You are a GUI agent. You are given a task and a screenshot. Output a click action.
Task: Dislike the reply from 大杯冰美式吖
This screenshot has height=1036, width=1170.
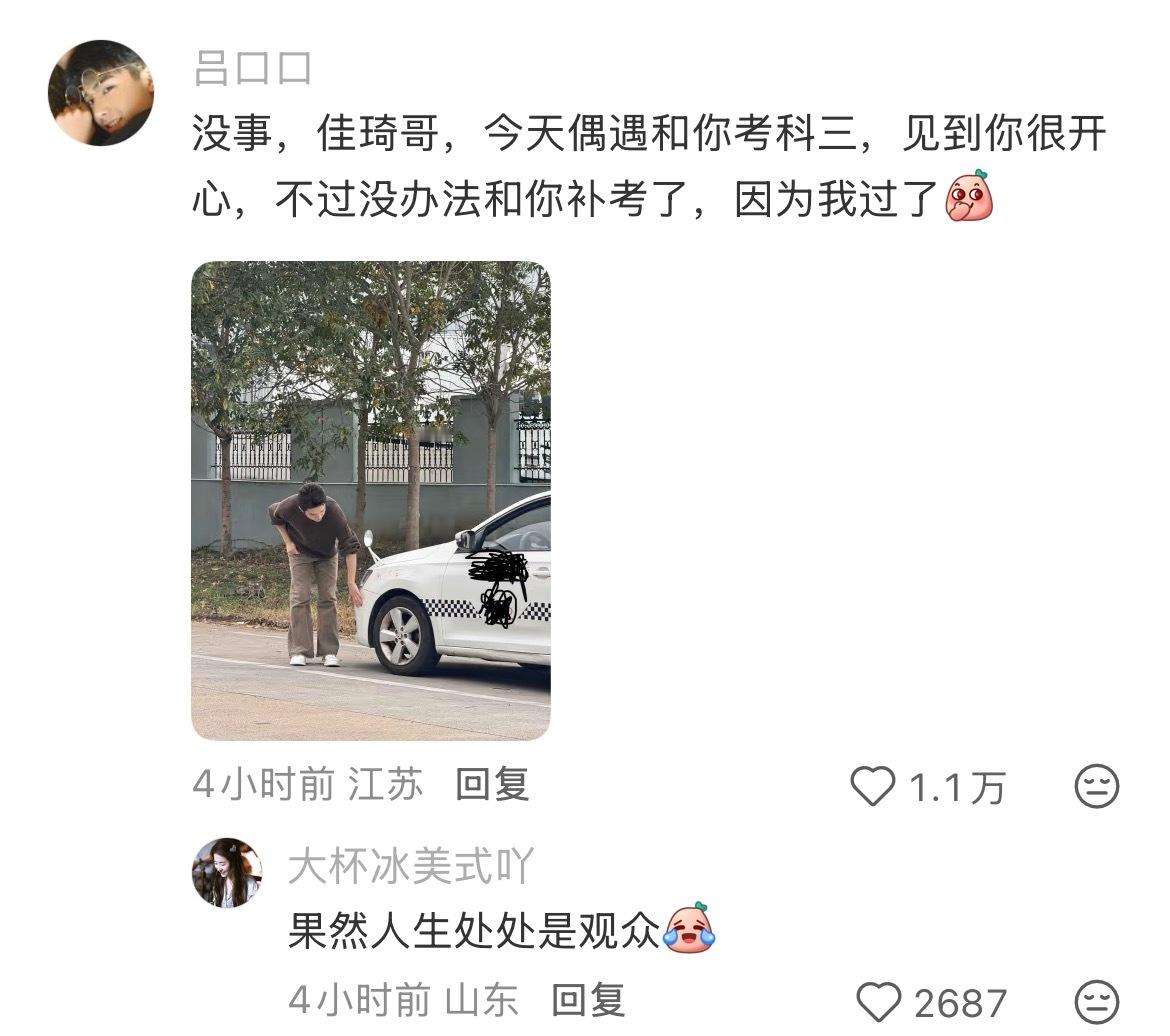(1096, 1002)
